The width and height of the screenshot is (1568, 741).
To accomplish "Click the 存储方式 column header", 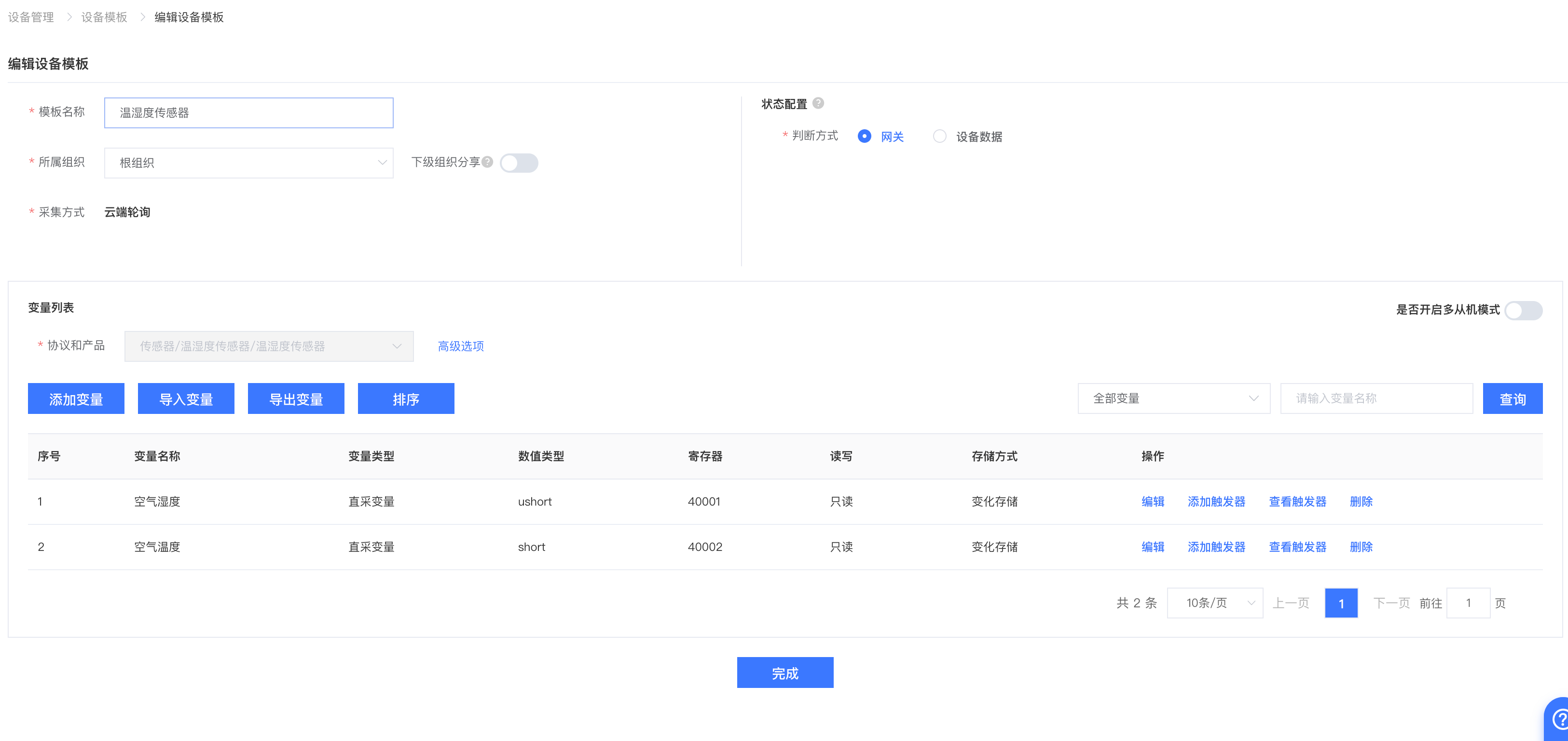I will 994,456.
